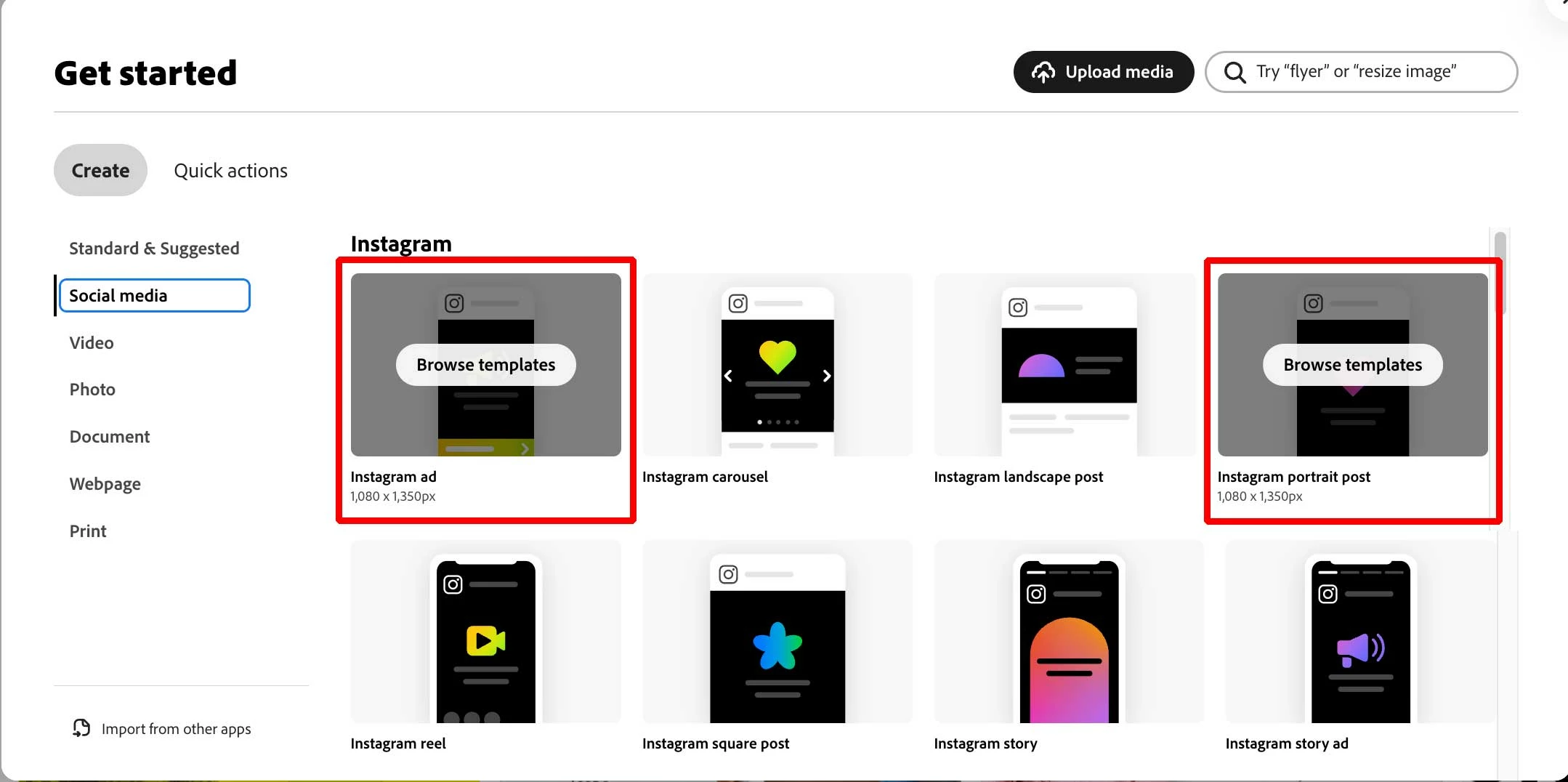Click Instagram logo in reel preview

[x=453, y=584]
